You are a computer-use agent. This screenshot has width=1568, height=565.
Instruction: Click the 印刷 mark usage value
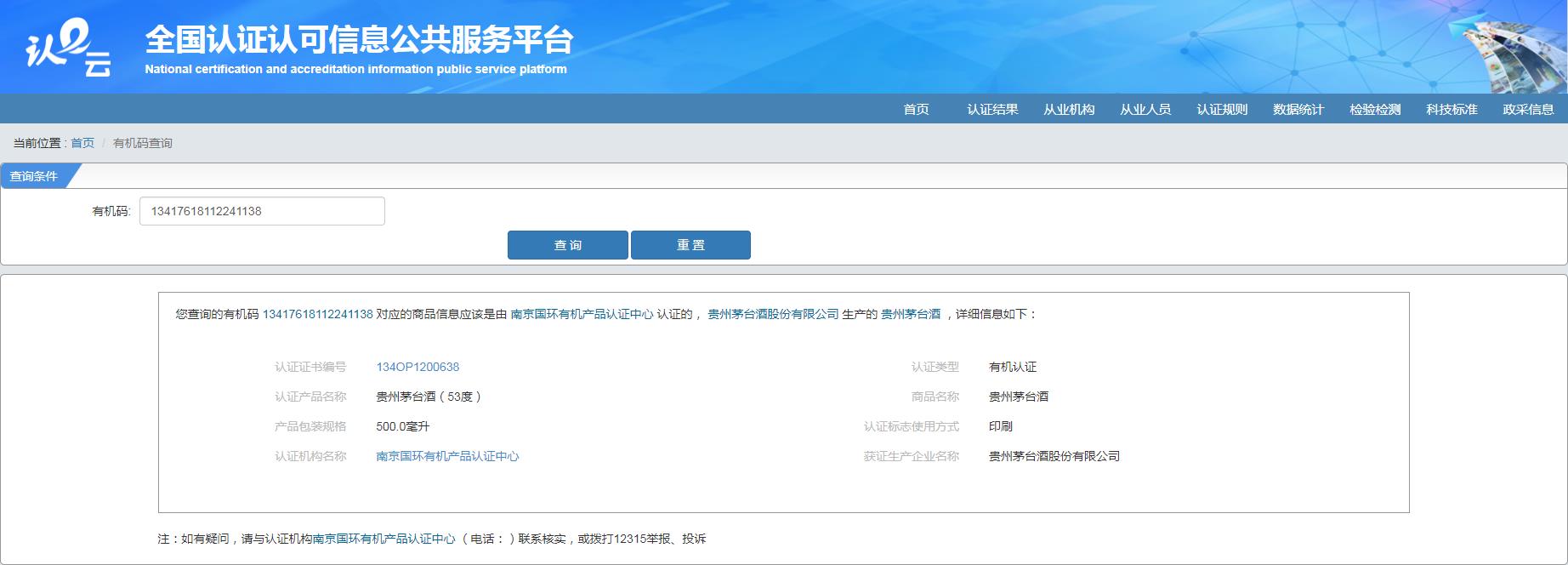click(x=1001, y=426)
